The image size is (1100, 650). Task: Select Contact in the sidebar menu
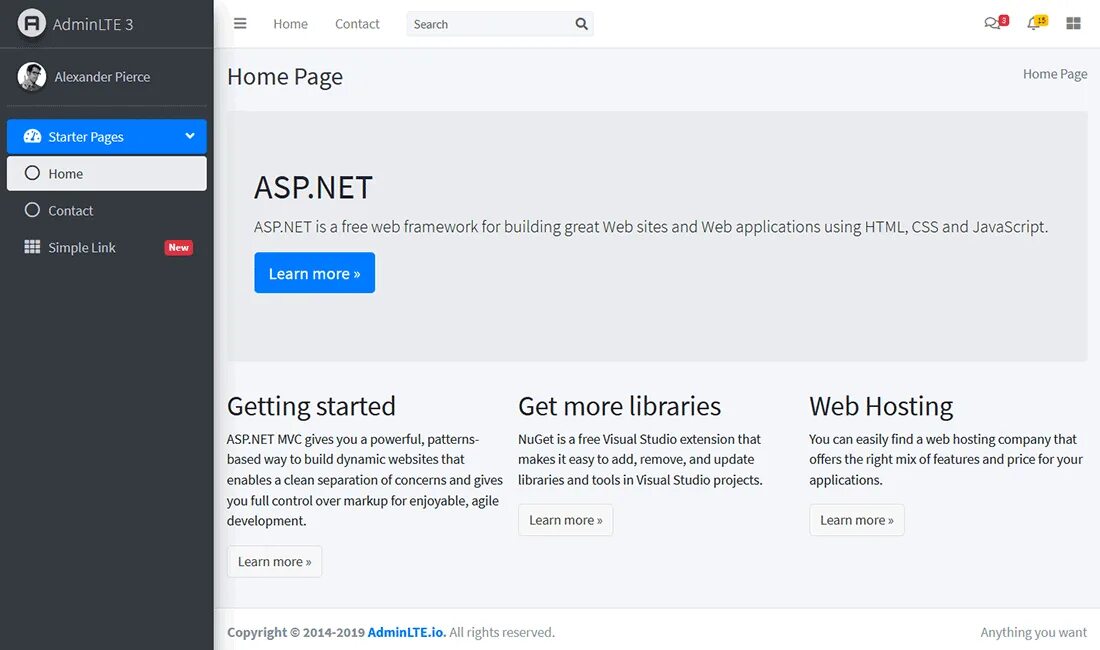click(x=107, y=210)
